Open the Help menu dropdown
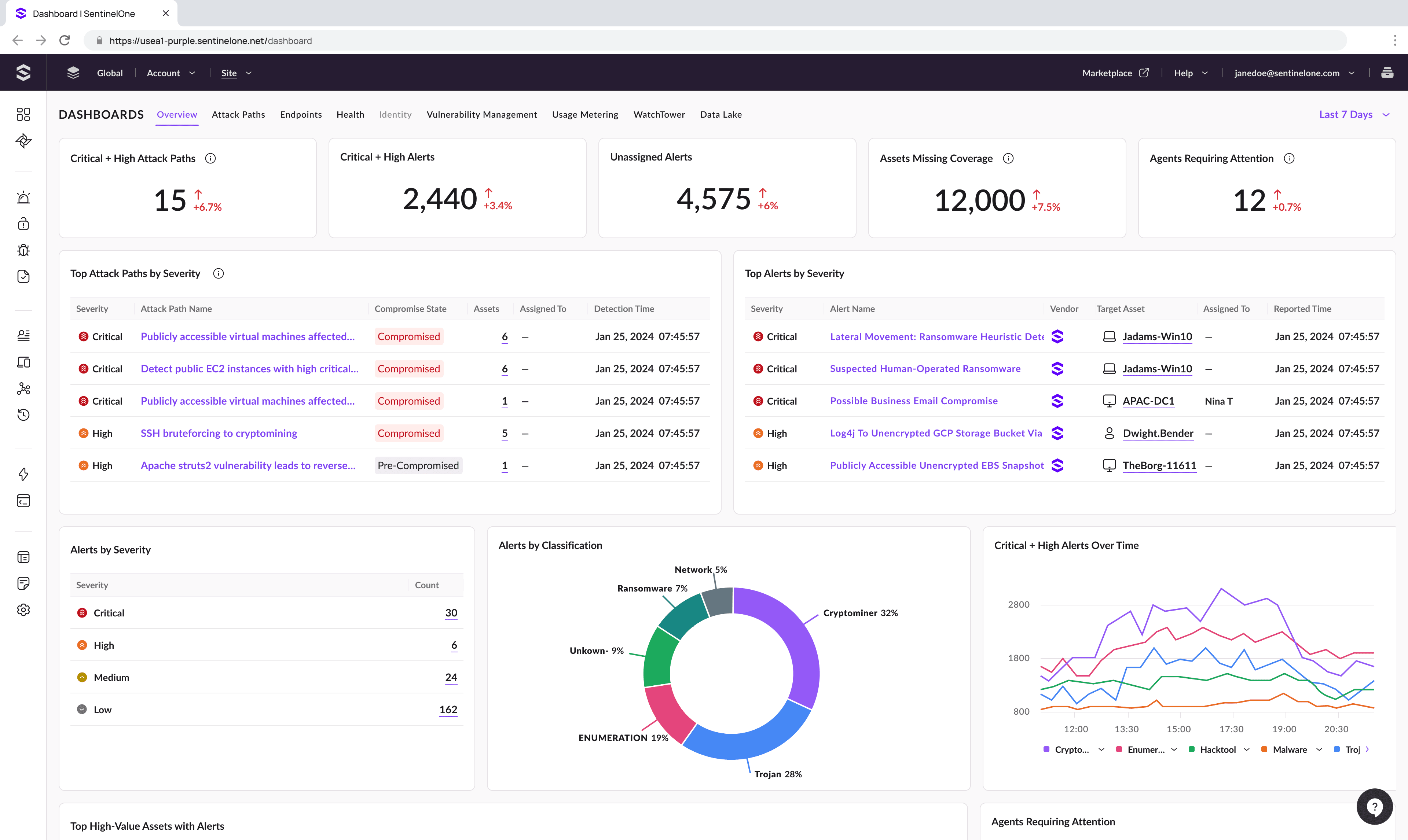 pos(1190,73)
